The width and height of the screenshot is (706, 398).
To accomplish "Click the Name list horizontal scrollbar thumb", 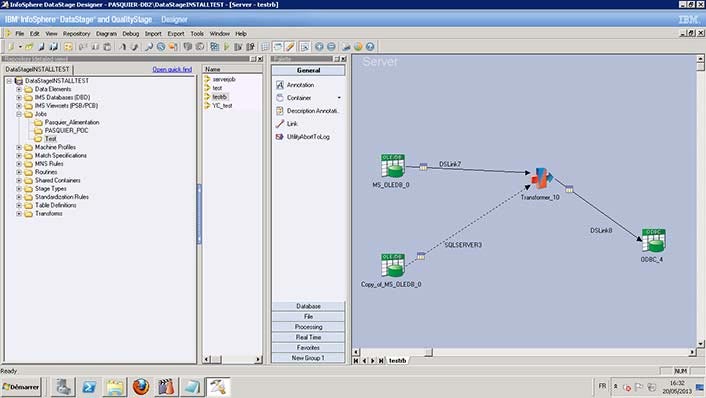I will pos(217,359).
